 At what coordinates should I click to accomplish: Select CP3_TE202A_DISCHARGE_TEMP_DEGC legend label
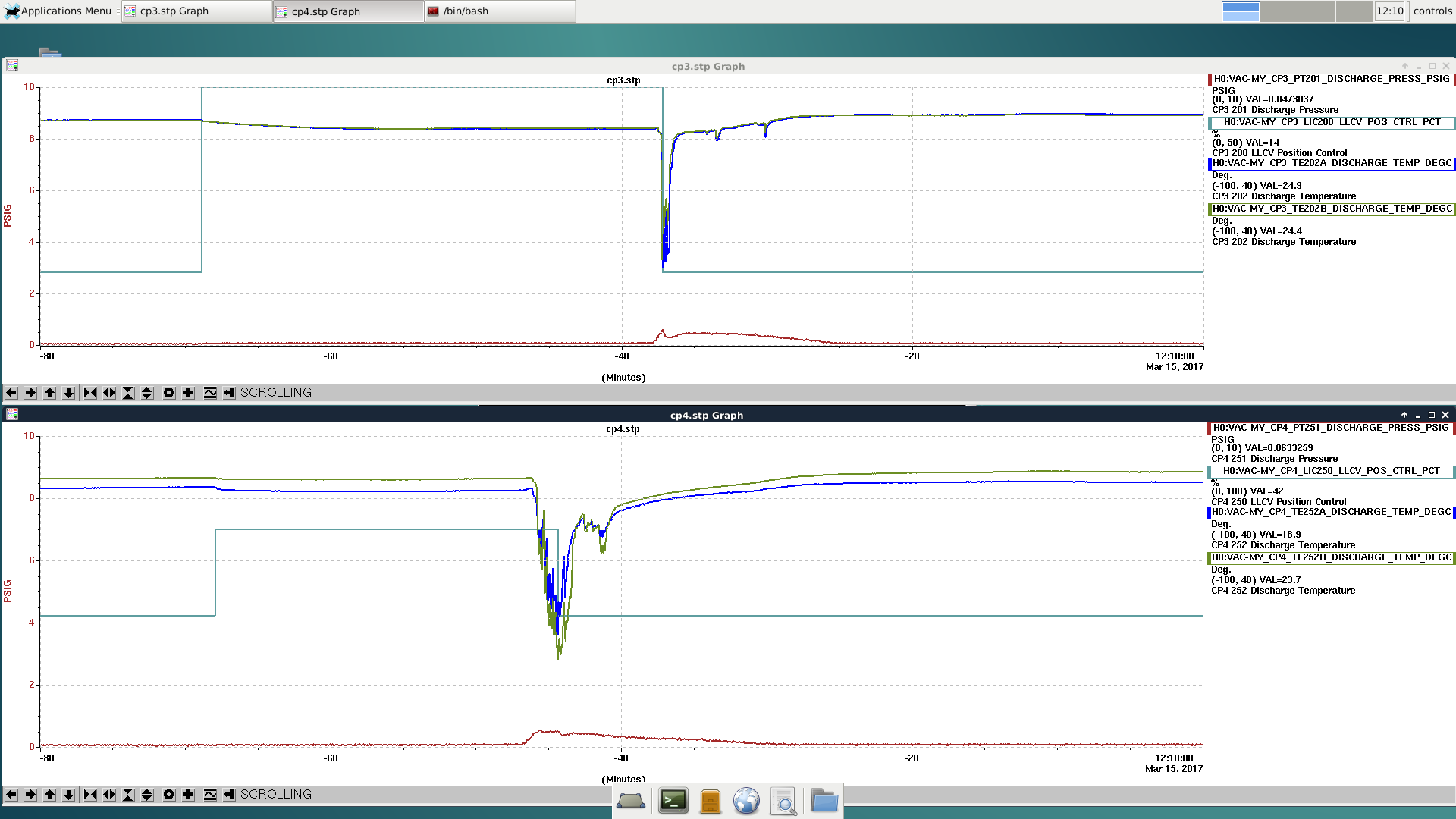tap(1331, 163)
